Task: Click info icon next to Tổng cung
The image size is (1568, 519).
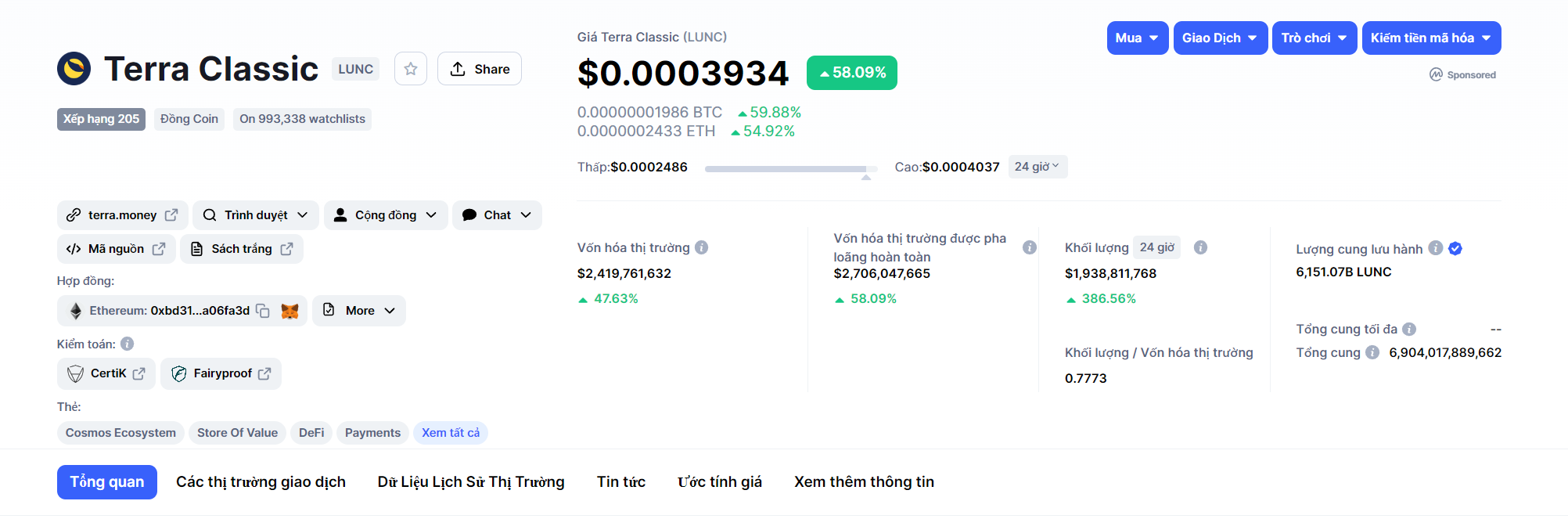Action: [x=1372, y=352]
